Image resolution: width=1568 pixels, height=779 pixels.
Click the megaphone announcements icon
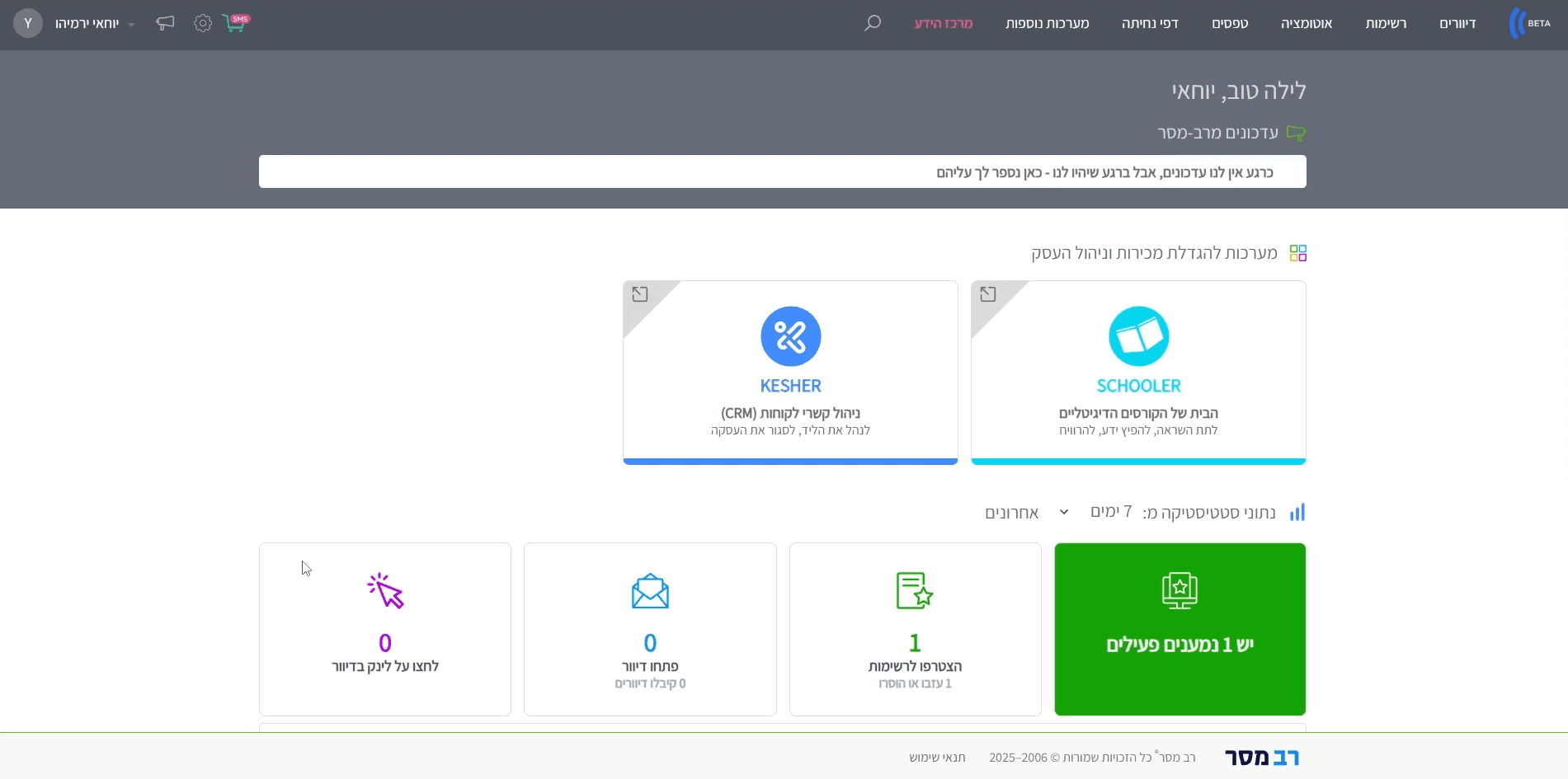[165, 23]
